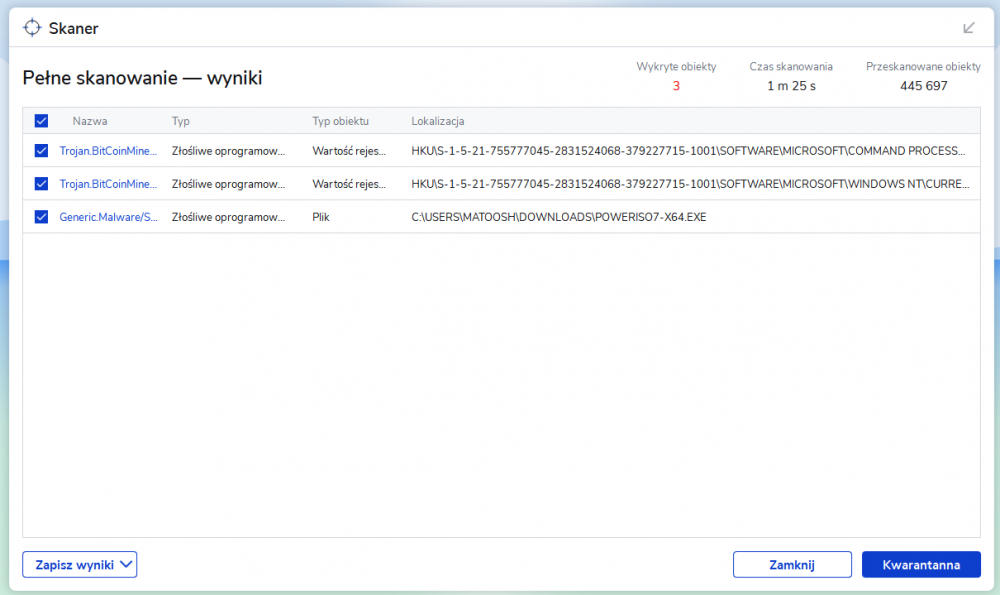Screen dimensions: 1000x595
Task: Open the second Trojan.BitCoinMiner threat link
Action: pyautogui.click(x=108, y=184)
